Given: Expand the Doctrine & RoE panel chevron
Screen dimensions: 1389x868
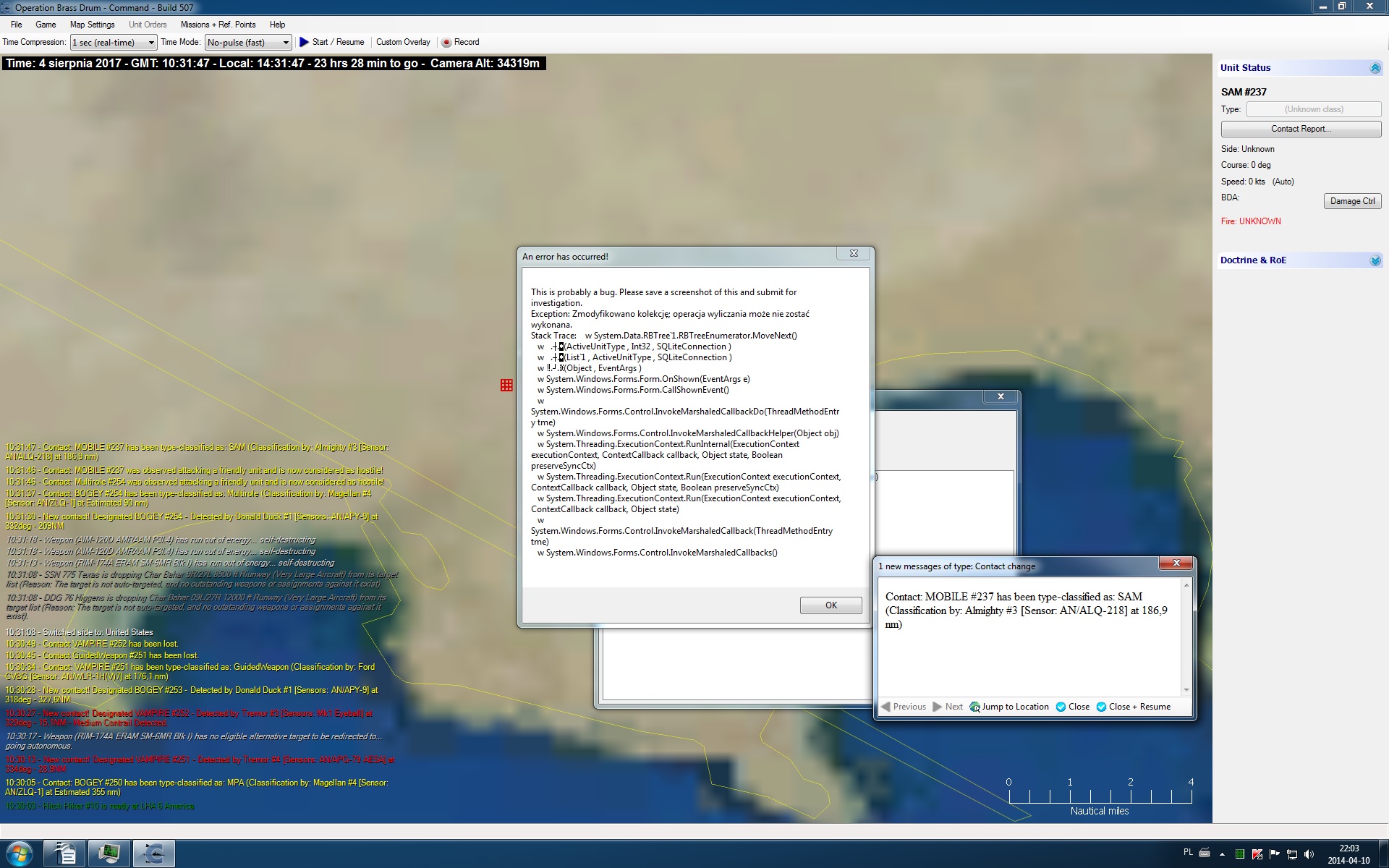Looking at the screenshot, I should coord(1375,260).
